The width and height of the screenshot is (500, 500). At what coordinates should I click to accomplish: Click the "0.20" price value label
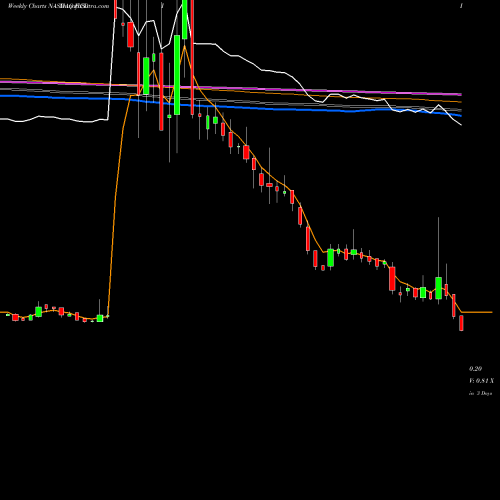[x=475, y=369]
